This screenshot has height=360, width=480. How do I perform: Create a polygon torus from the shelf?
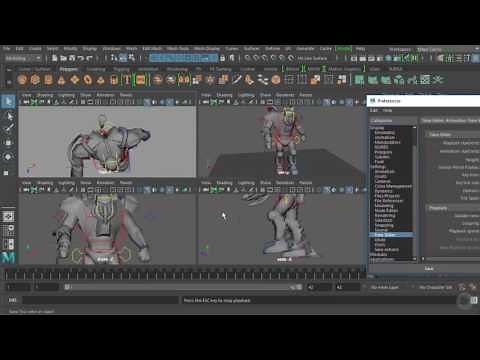pyautogui.click(x=88, y=80)
